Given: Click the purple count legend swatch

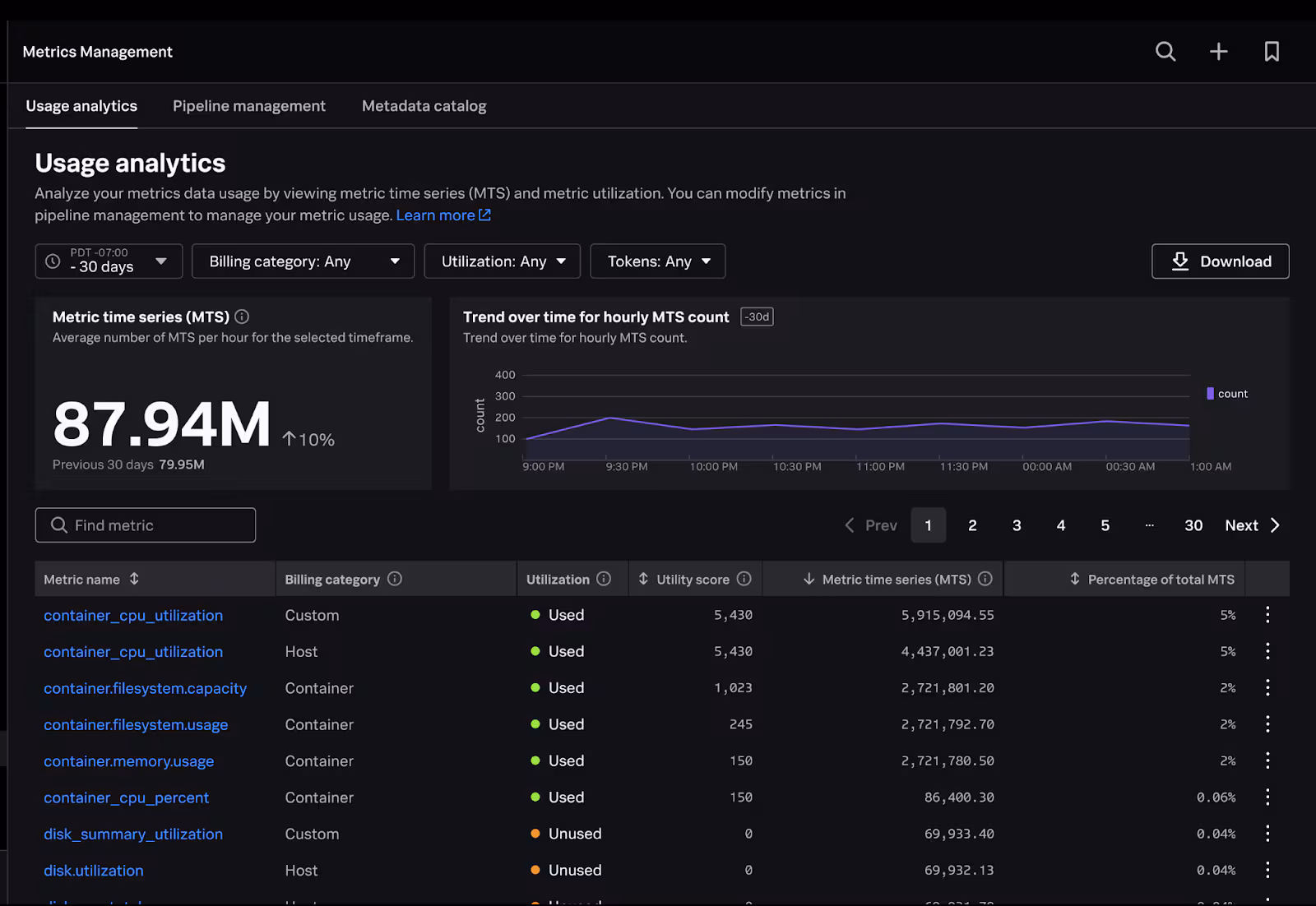Looking at the screenshot, I should point(1210,394).
